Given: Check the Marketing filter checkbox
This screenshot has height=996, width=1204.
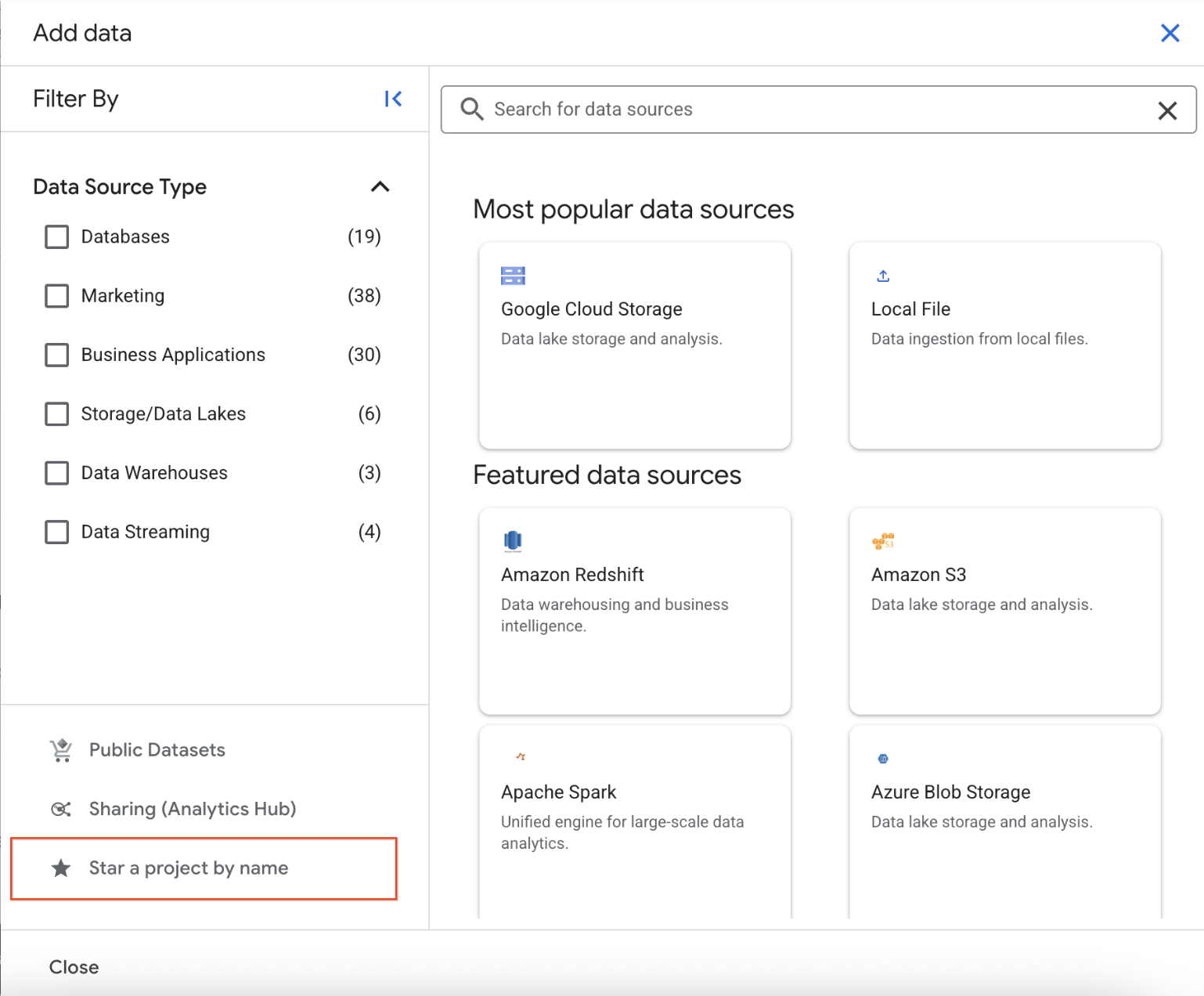Looking at the screenshot, I should click(x=57, y=296).
